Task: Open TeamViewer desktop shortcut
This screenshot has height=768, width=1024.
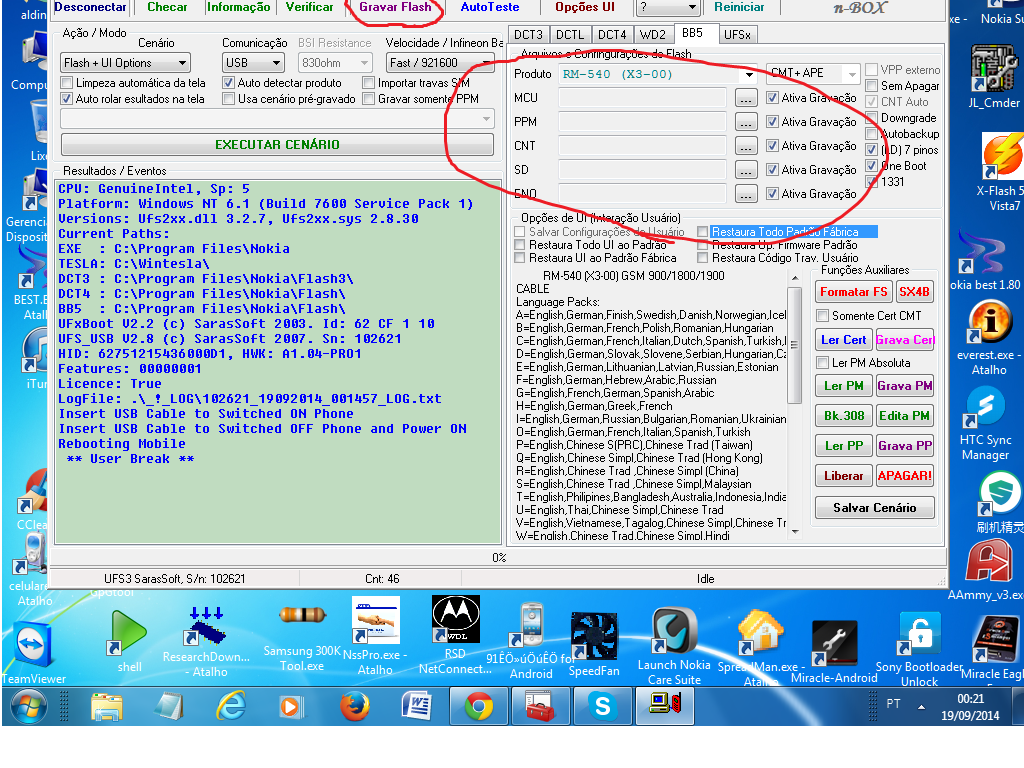Action: coord(31,652)
